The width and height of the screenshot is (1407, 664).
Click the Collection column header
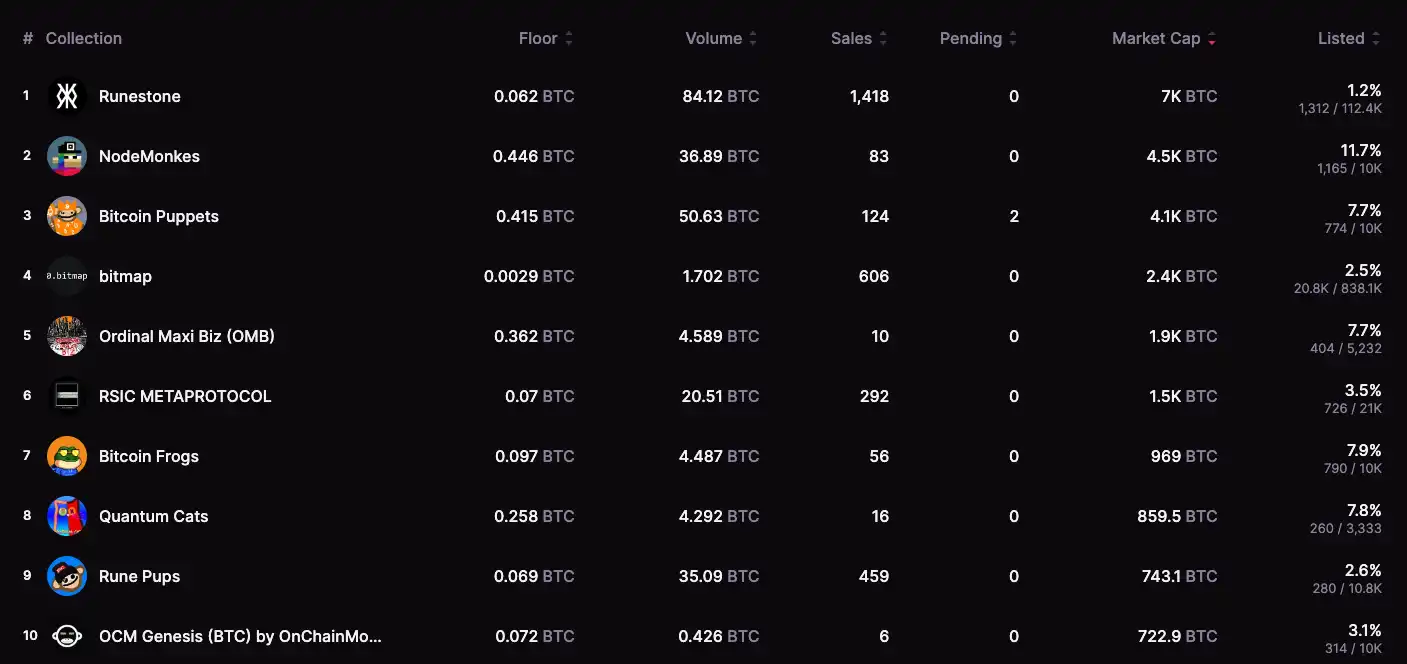(84, 38)
